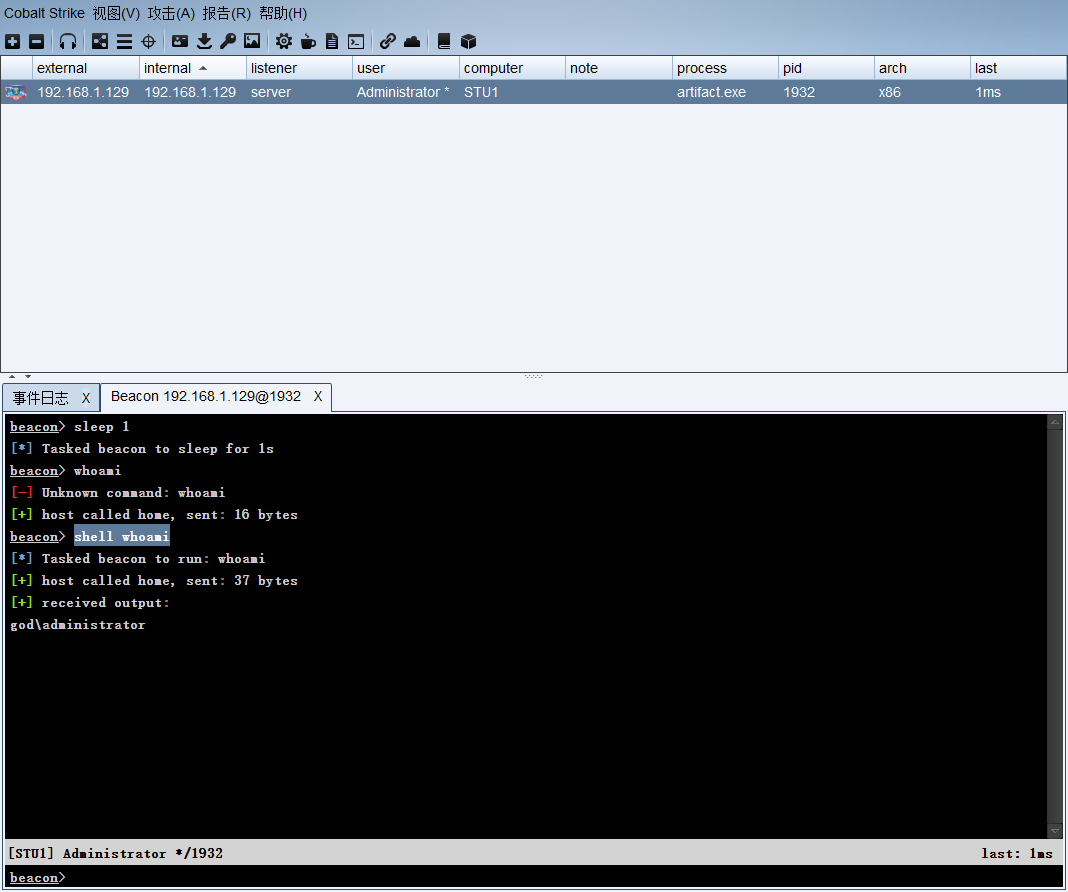Viewport: 1068px width, 892px height.
Task: Open the 报告(R) Reporting menu
Action: pos(226,13)
